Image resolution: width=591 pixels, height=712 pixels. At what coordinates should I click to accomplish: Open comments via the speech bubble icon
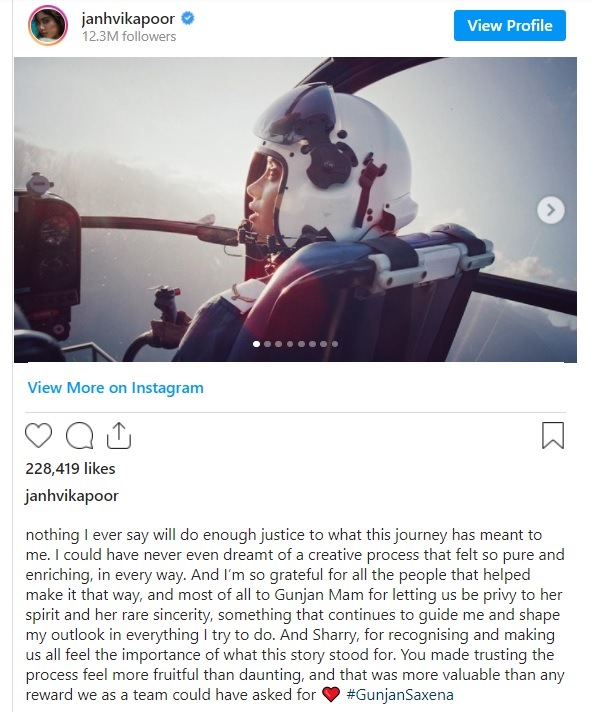click(79, 436)
